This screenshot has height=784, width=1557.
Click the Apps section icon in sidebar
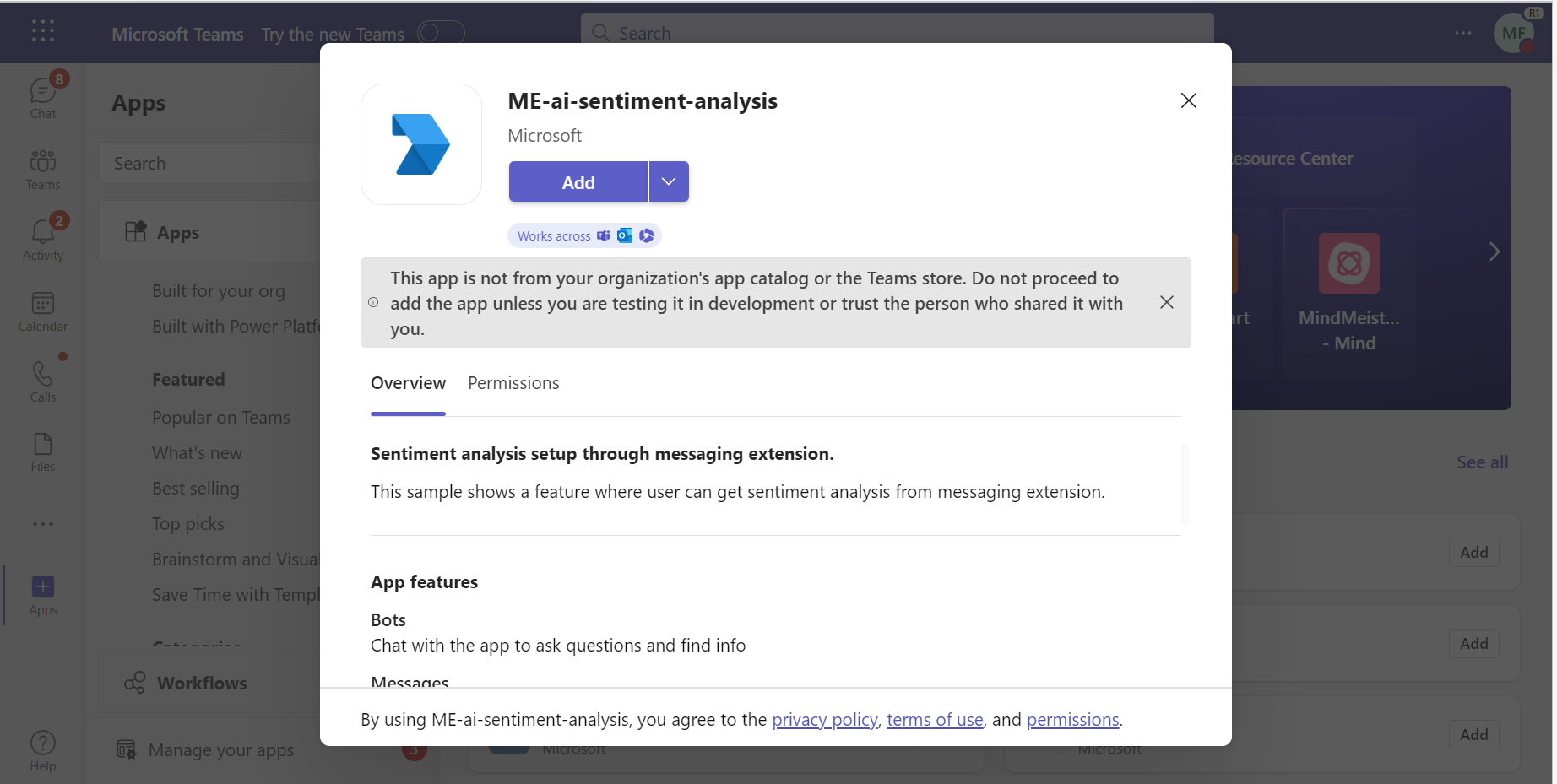pyautogui.click(x=136, y=232)
